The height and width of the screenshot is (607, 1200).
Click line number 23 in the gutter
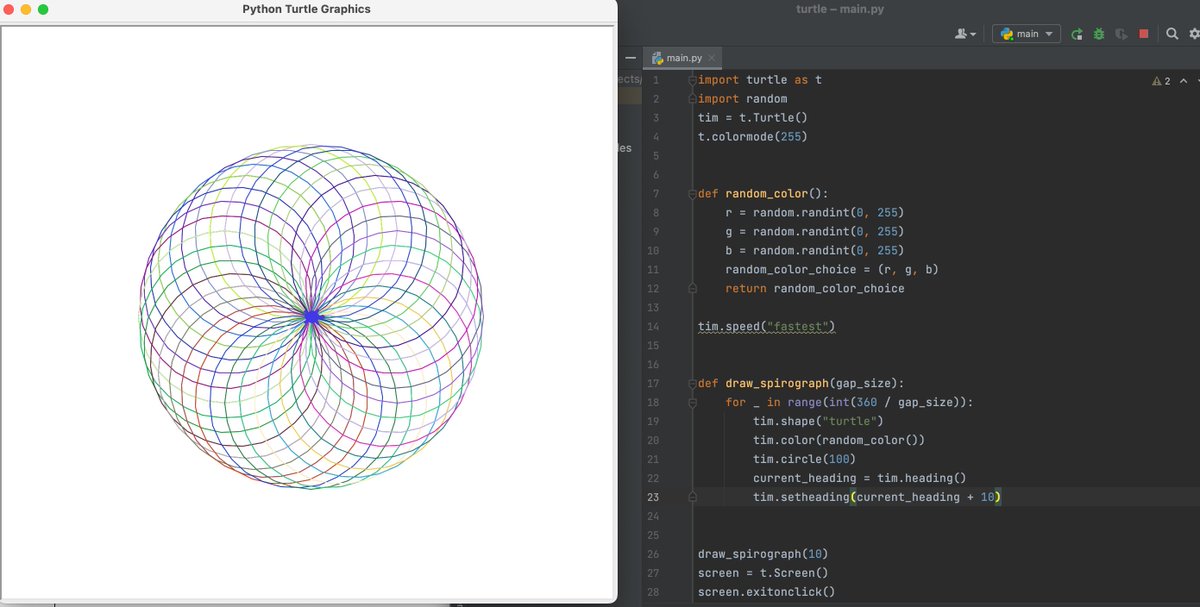click(653, 497)
